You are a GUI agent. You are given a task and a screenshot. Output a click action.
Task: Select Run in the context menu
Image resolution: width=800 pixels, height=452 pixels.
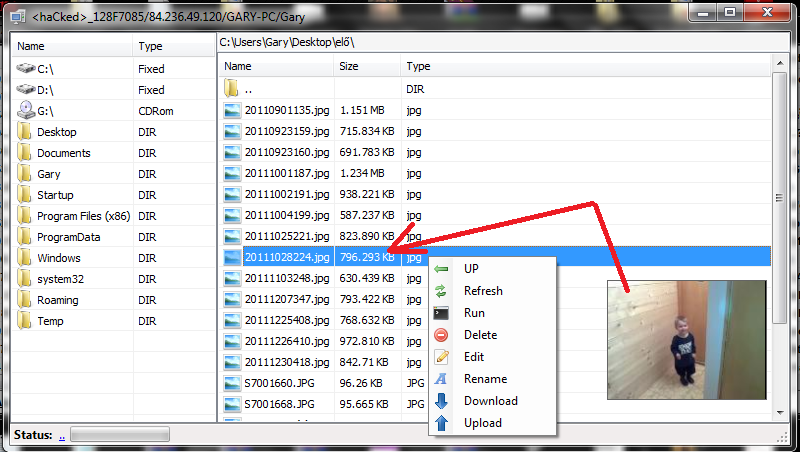(474, 313)
